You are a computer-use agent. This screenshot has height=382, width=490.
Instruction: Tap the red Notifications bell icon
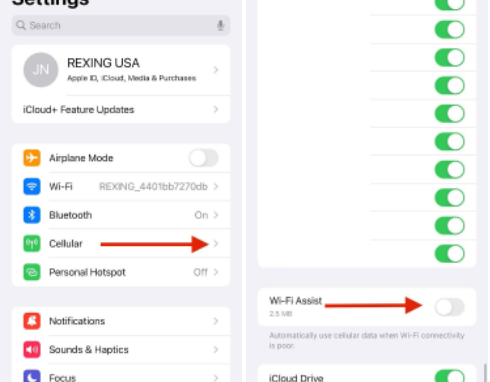pyautogui.click(x=32, y=321)
